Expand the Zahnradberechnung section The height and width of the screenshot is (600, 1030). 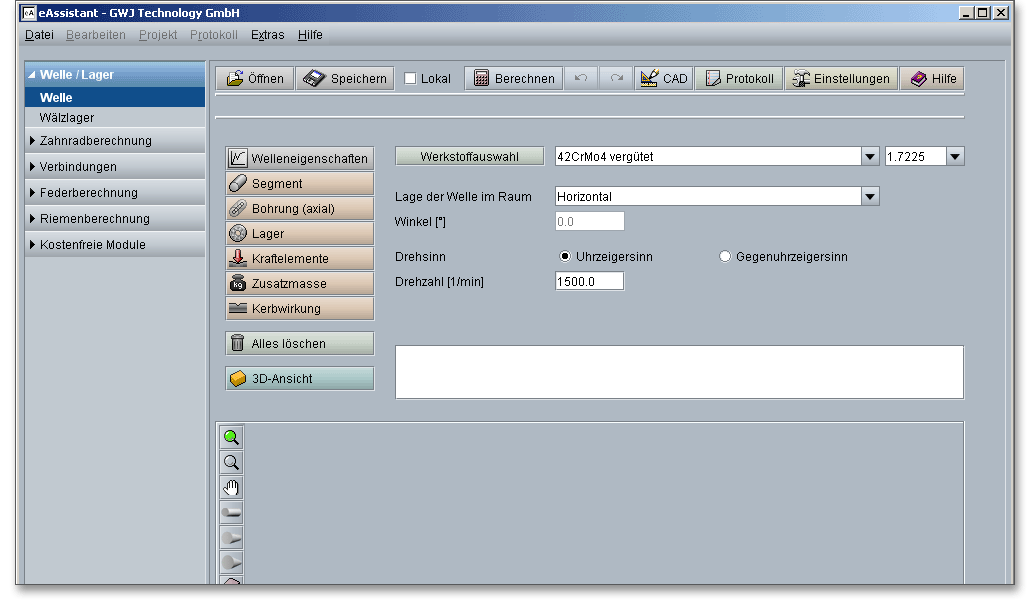point(95,141)
